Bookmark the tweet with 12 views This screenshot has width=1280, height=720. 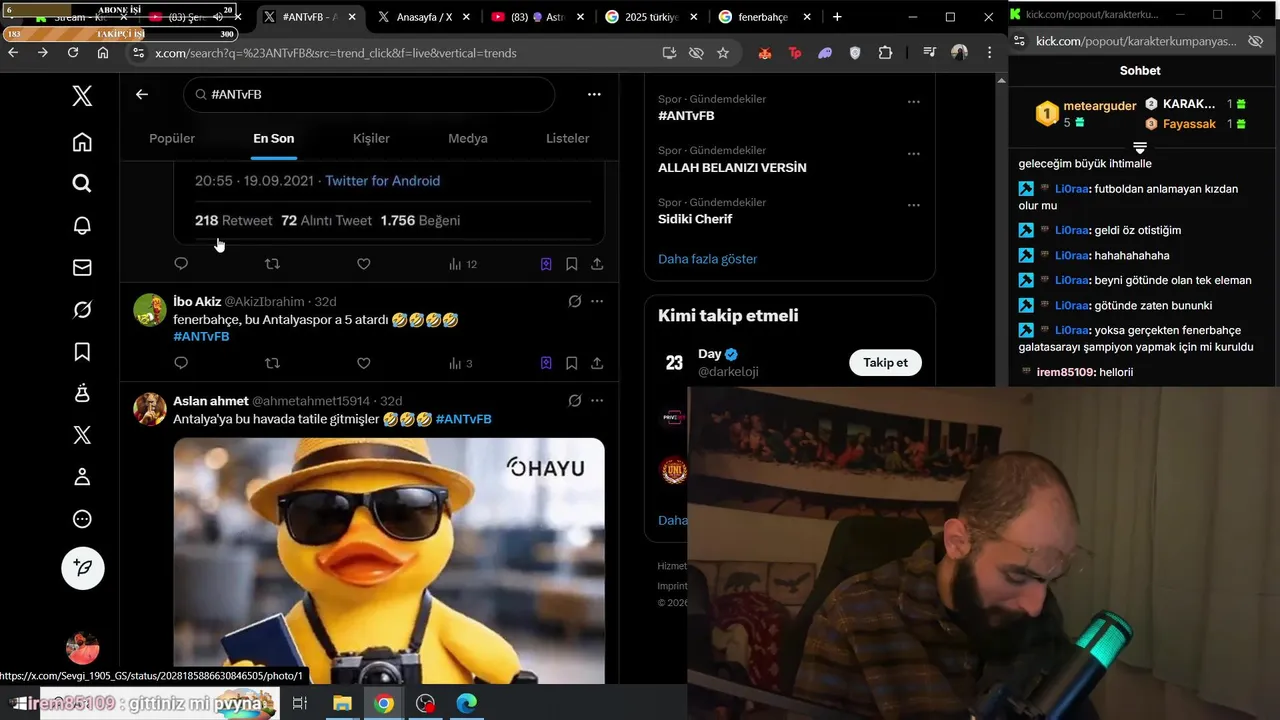pyautogui.click(x=571, y=264)
